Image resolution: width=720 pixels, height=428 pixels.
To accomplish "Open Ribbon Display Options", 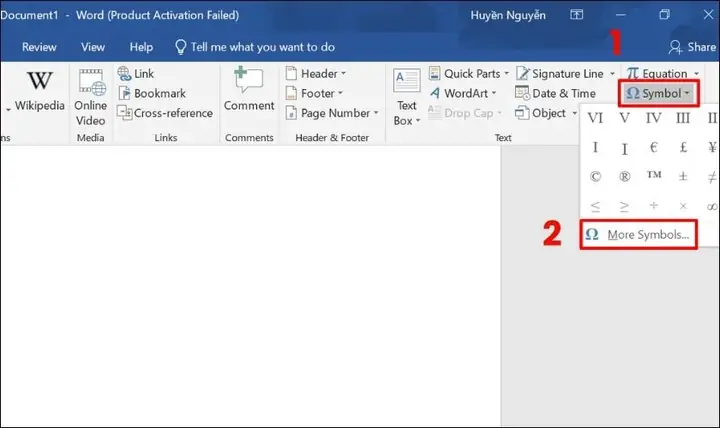I will click(x=577, y=15).
